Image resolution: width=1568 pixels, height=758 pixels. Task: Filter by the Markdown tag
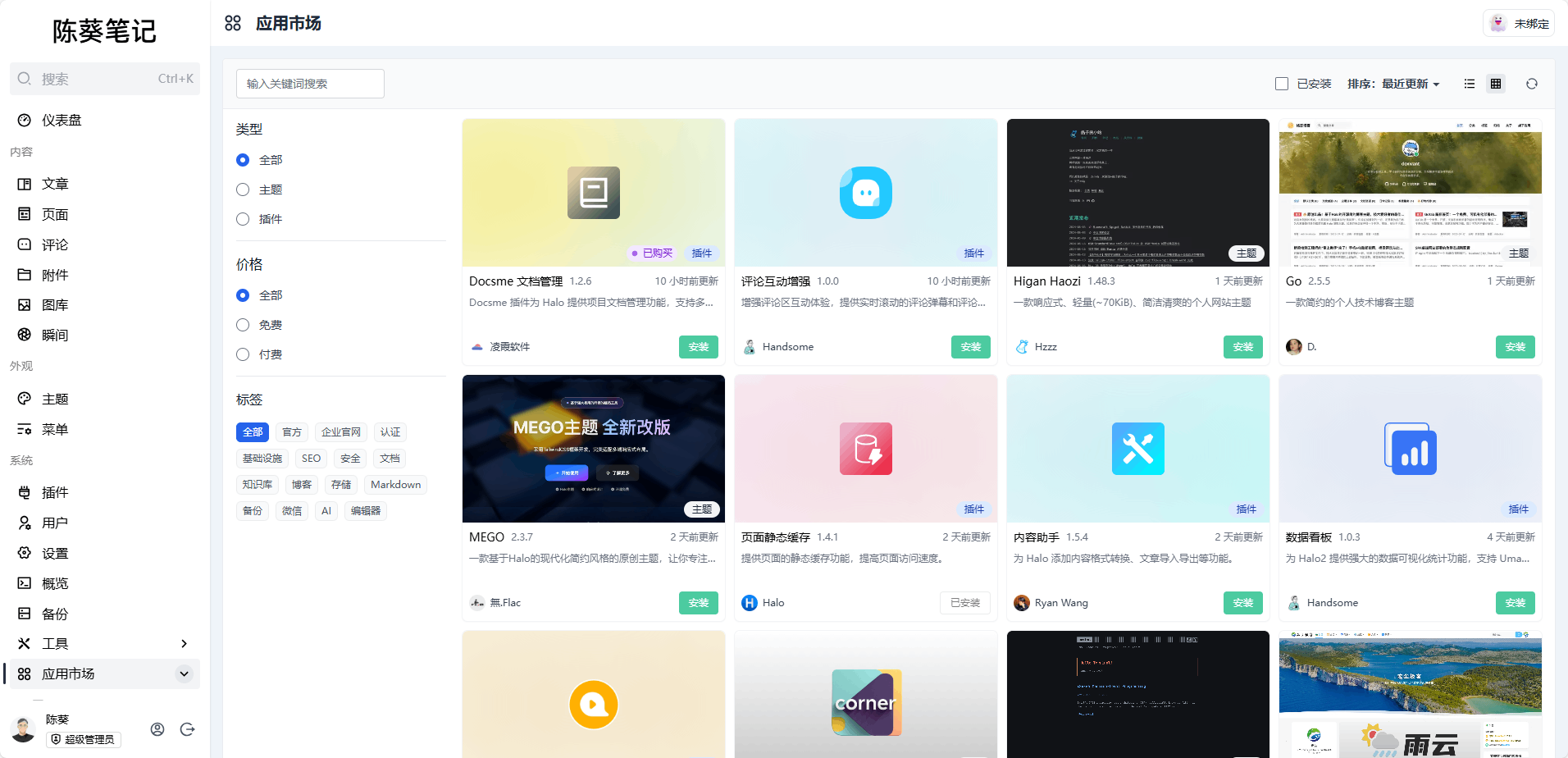[x=395, y=485]
